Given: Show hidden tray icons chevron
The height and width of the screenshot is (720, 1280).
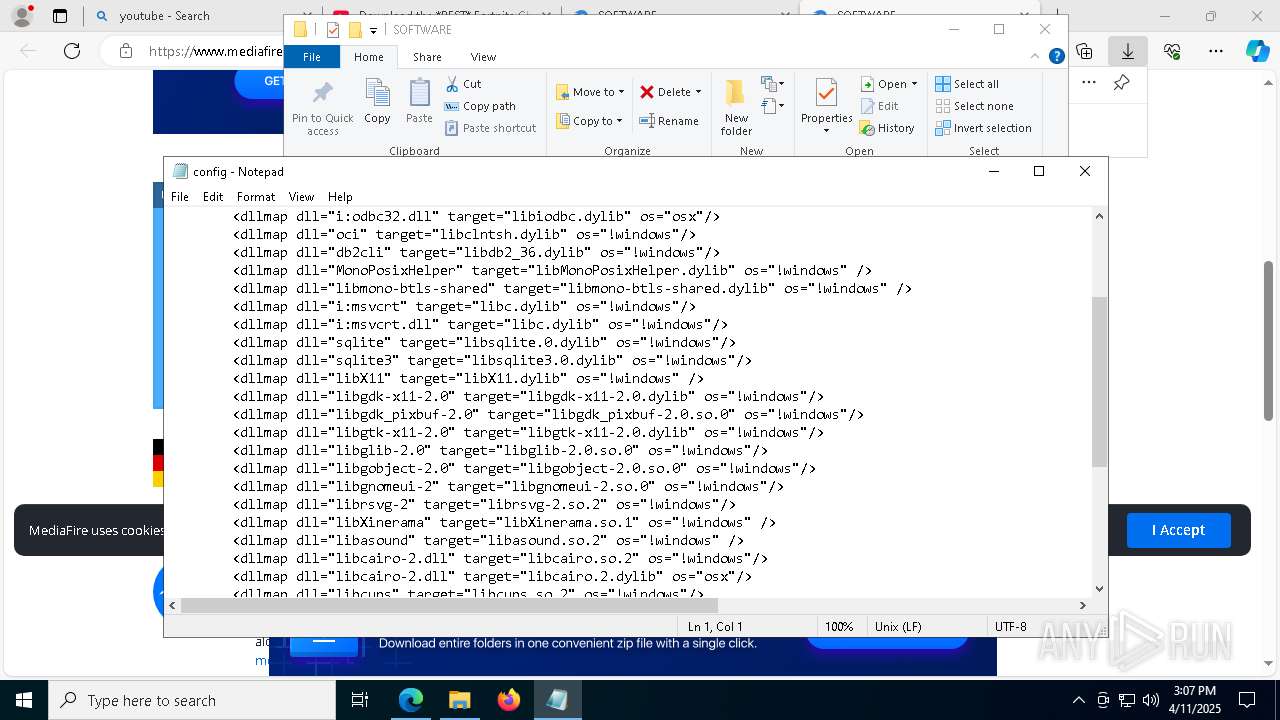Looking at the screenshot, I should 1078,700.
